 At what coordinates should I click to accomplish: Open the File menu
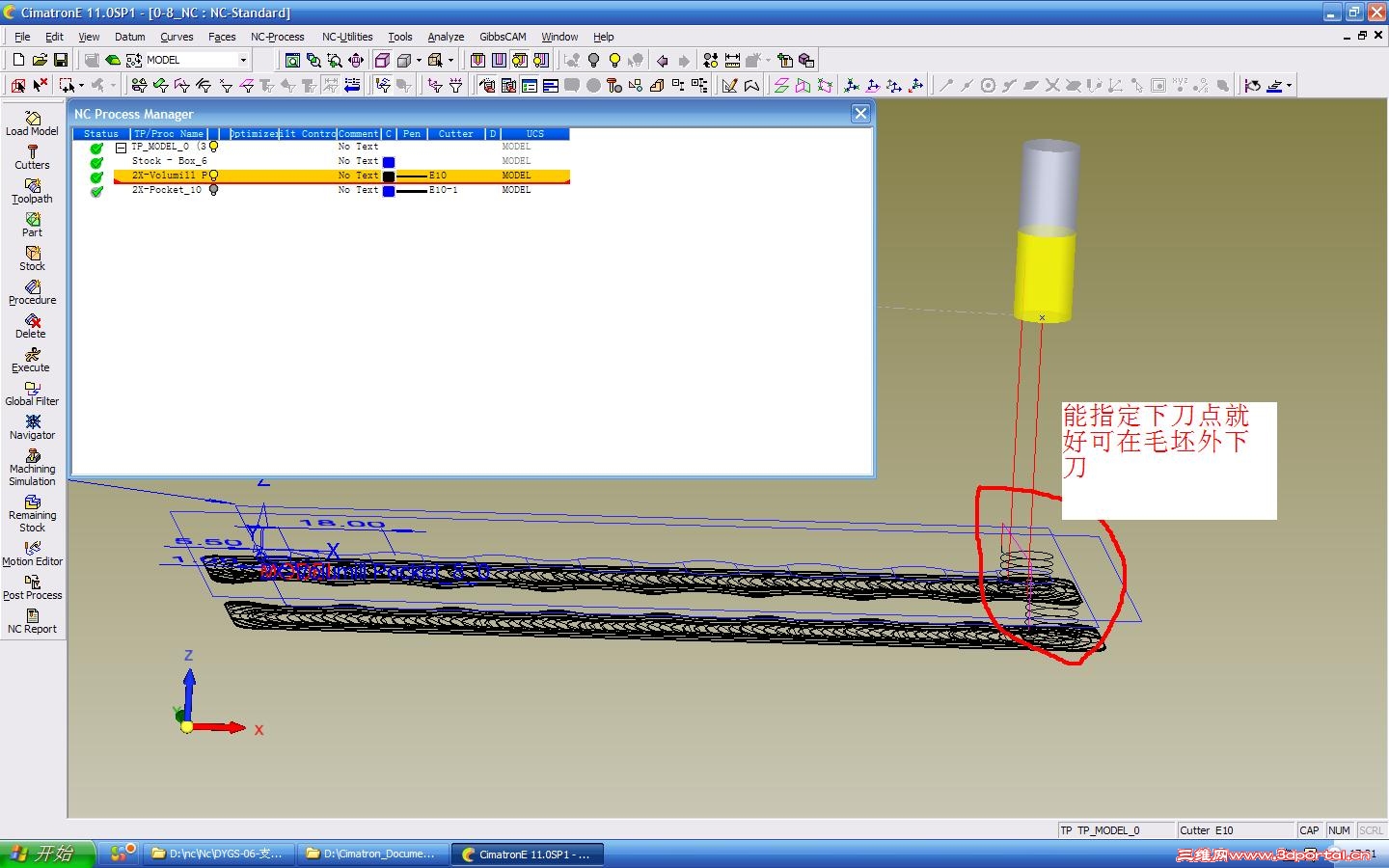pyautogui.click(x=22, y=37)
